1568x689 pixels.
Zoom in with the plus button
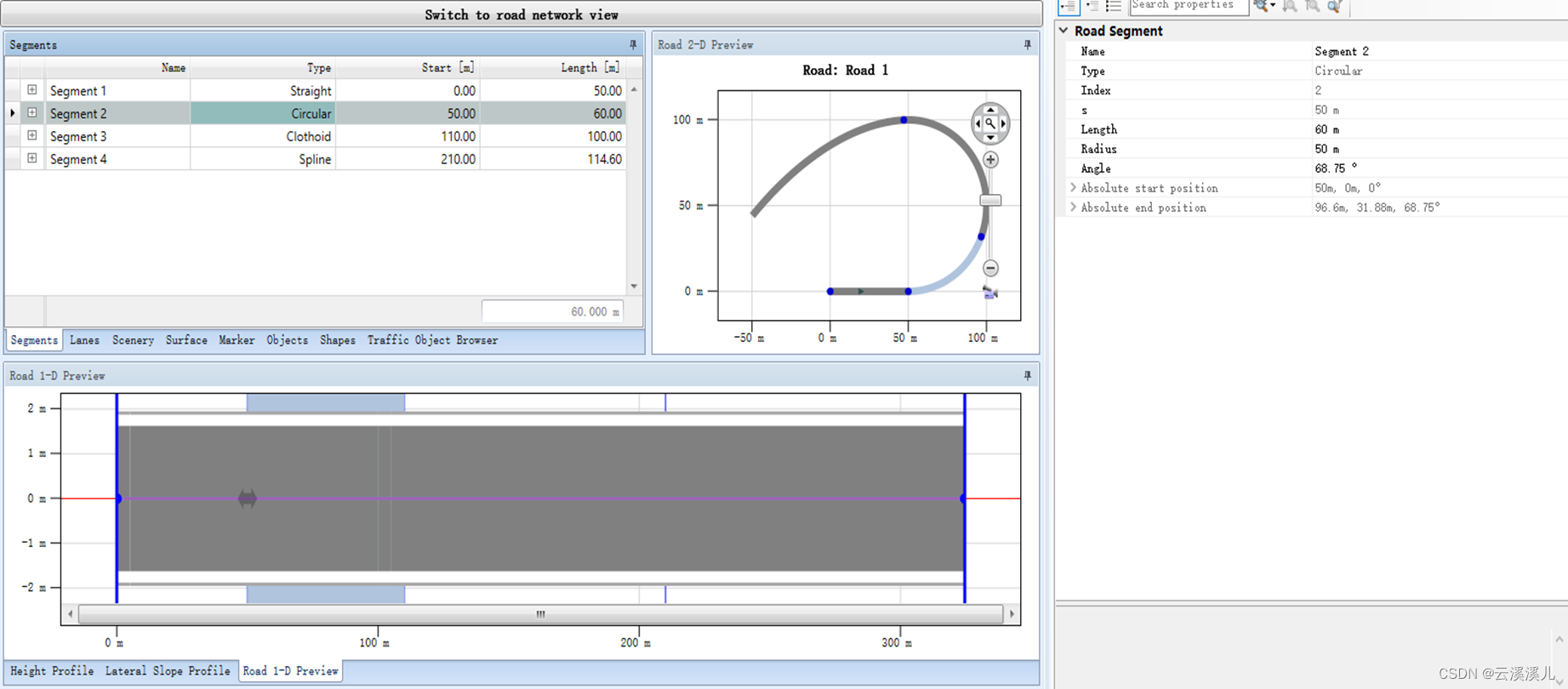pyautogui.click(x=990, y=159)
